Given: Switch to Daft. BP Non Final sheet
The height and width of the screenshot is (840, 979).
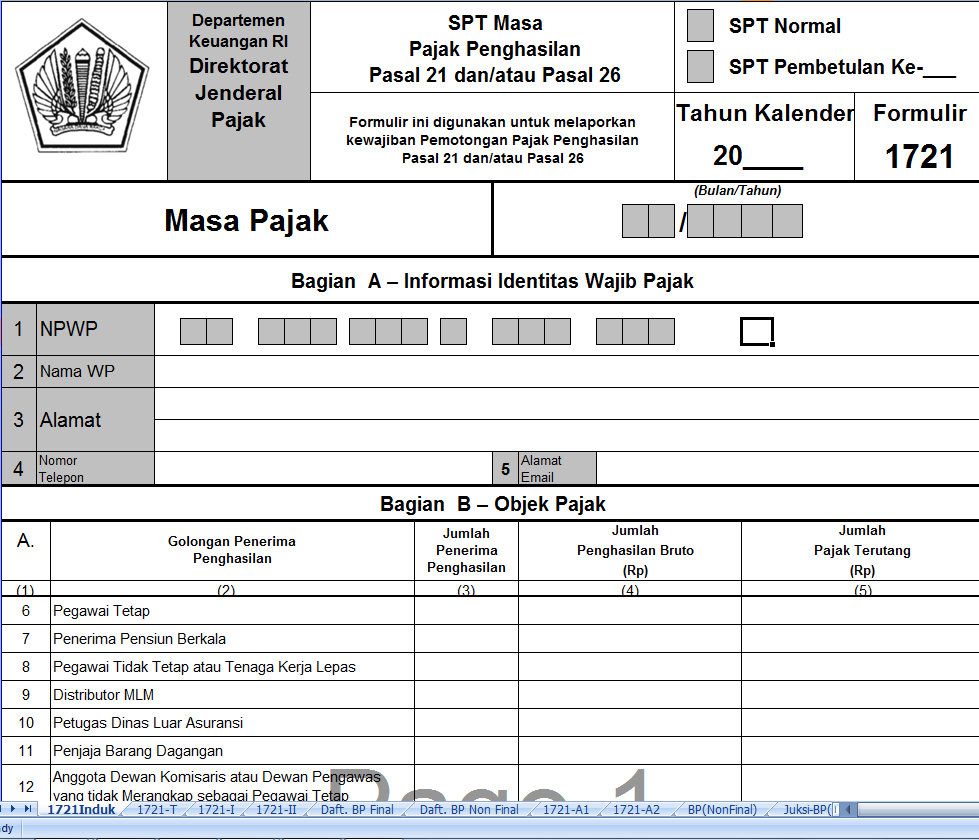Looking at the screenshot, I should coord(469,809).
